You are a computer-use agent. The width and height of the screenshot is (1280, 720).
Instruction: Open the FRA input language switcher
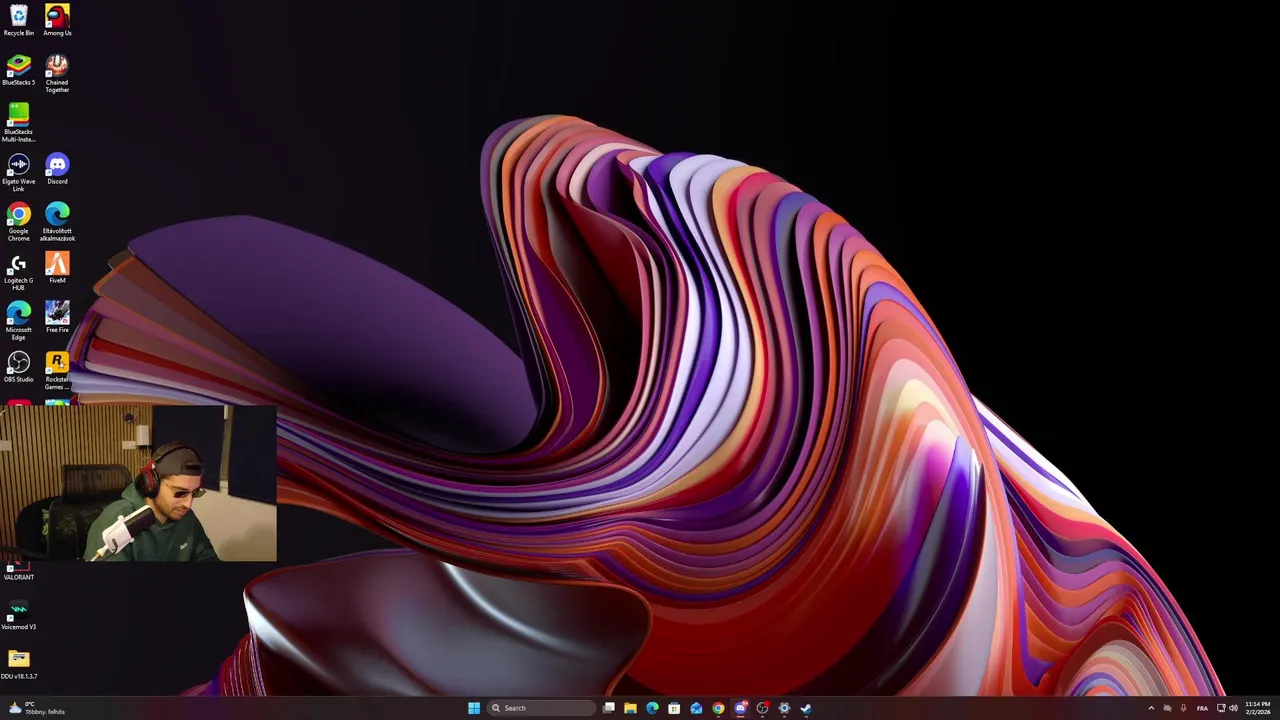pos(1202,708)
